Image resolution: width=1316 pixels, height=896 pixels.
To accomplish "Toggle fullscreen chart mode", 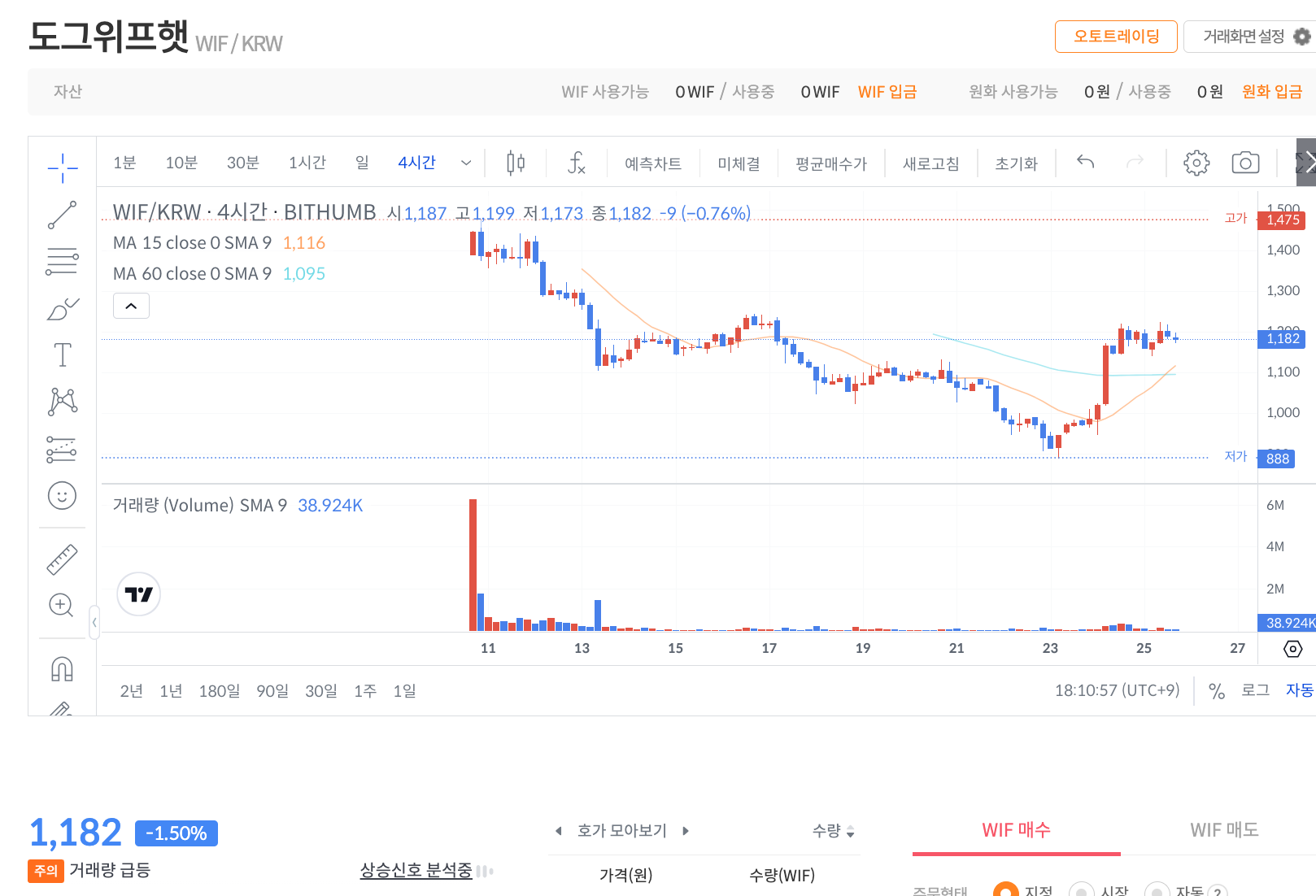I will pos(1305,163).
